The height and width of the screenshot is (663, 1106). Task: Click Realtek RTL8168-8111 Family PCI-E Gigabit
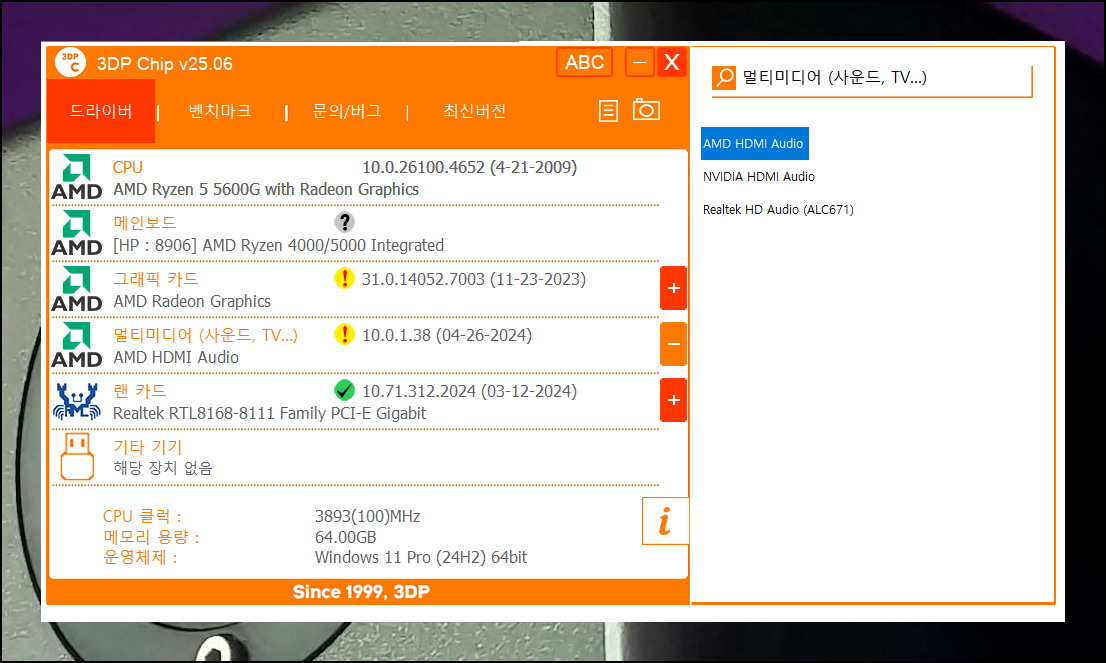269,413
